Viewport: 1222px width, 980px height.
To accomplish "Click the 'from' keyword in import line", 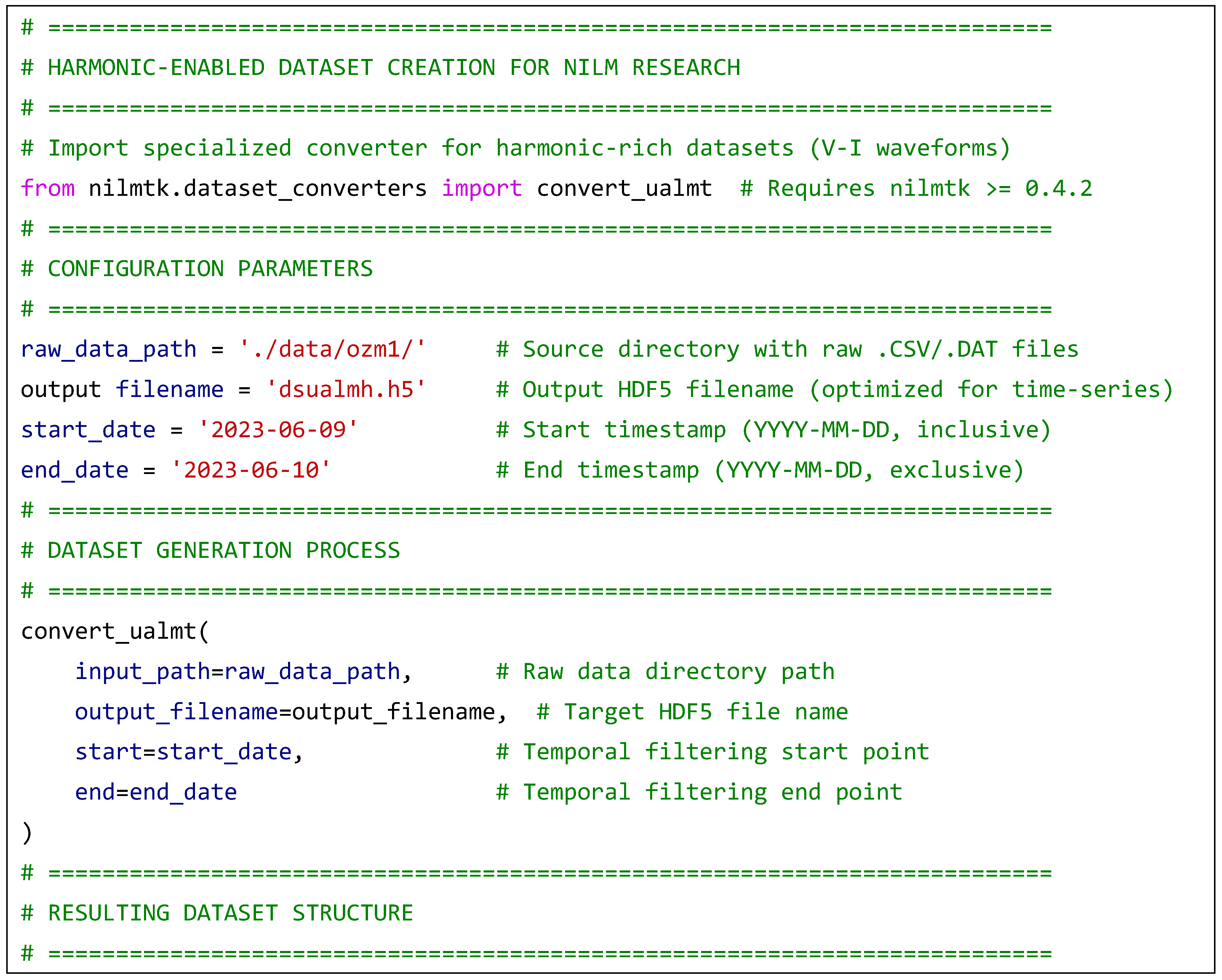I will (x=48, y=188).
